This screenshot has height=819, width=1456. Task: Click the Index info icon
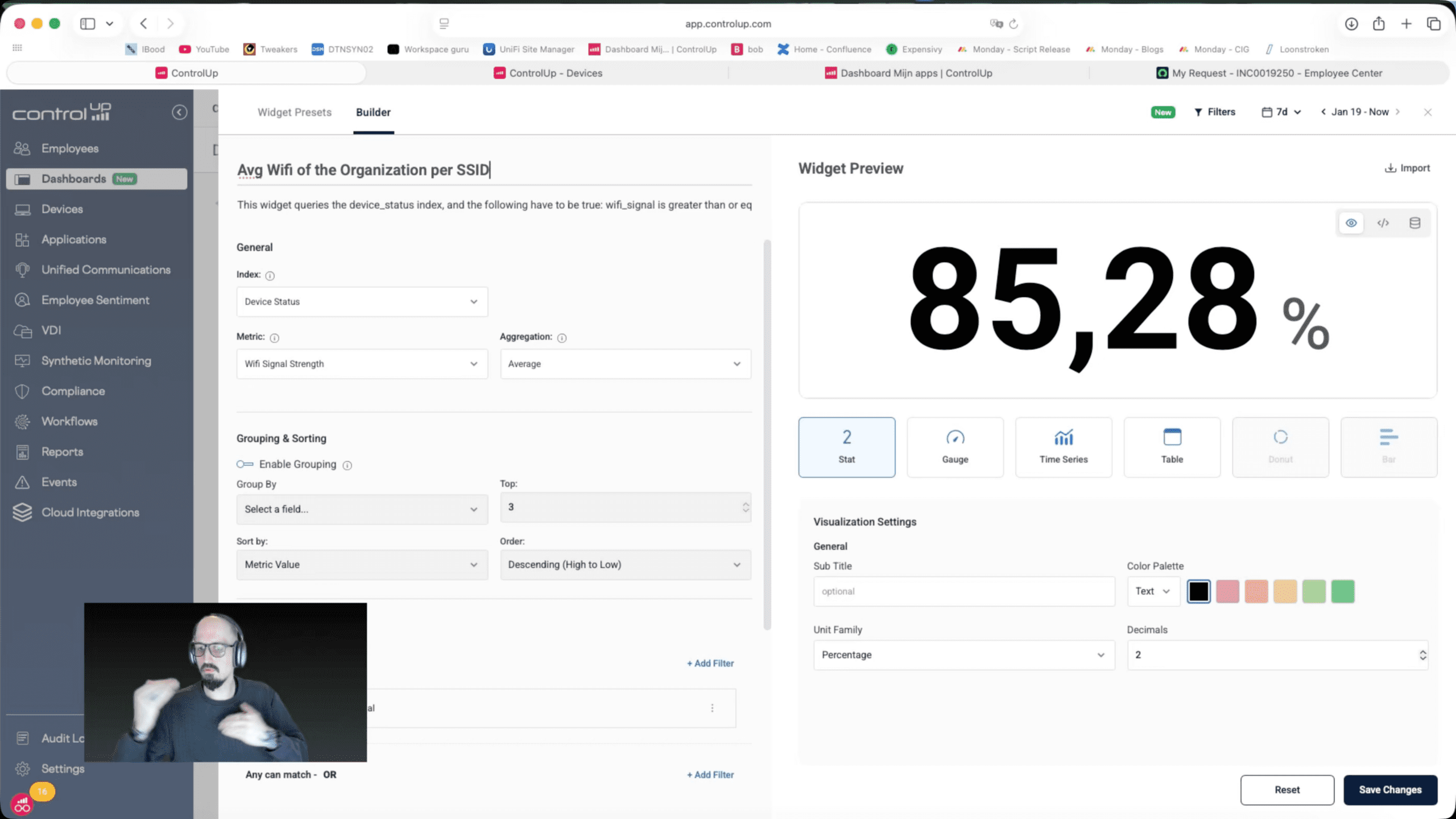(x=270, y=276)
